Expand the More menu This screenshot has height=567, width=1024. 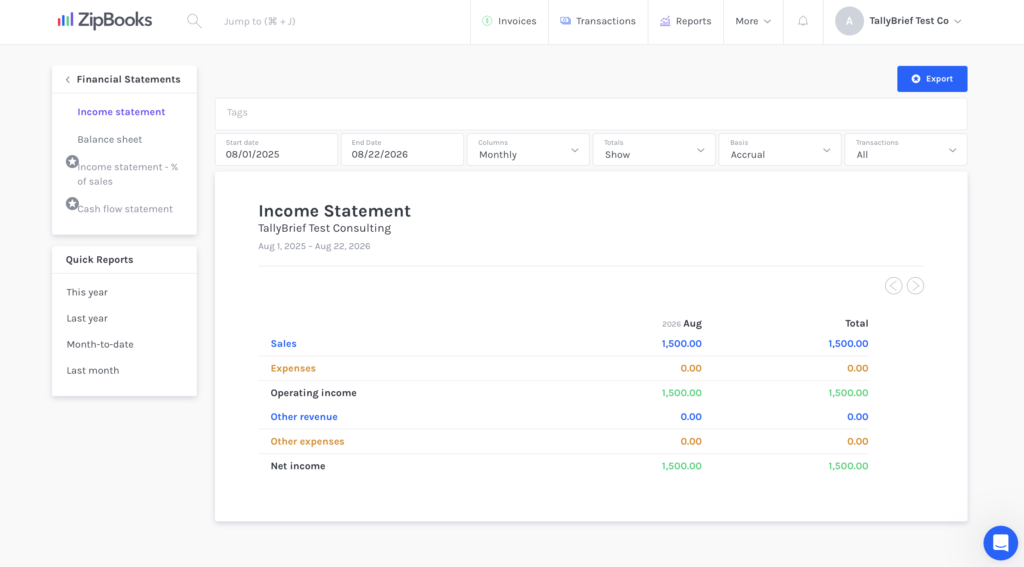tap(753, 21)
